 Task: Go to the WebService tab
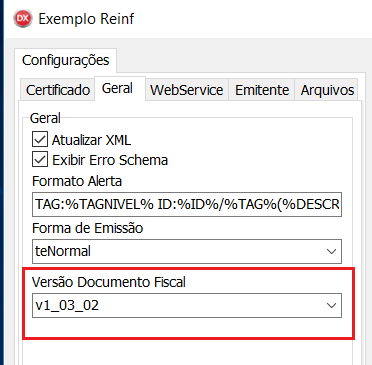click(187, 90)
